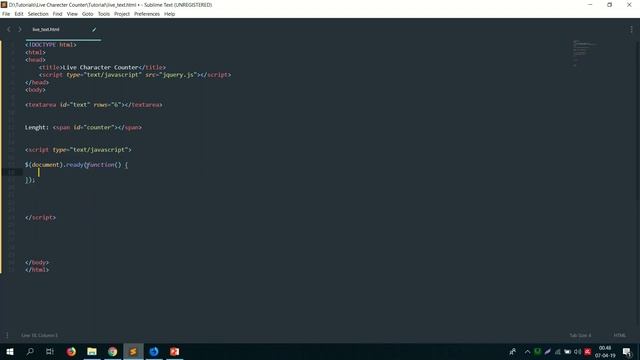Go to next tab with the right arrow

tap(20, 29)
